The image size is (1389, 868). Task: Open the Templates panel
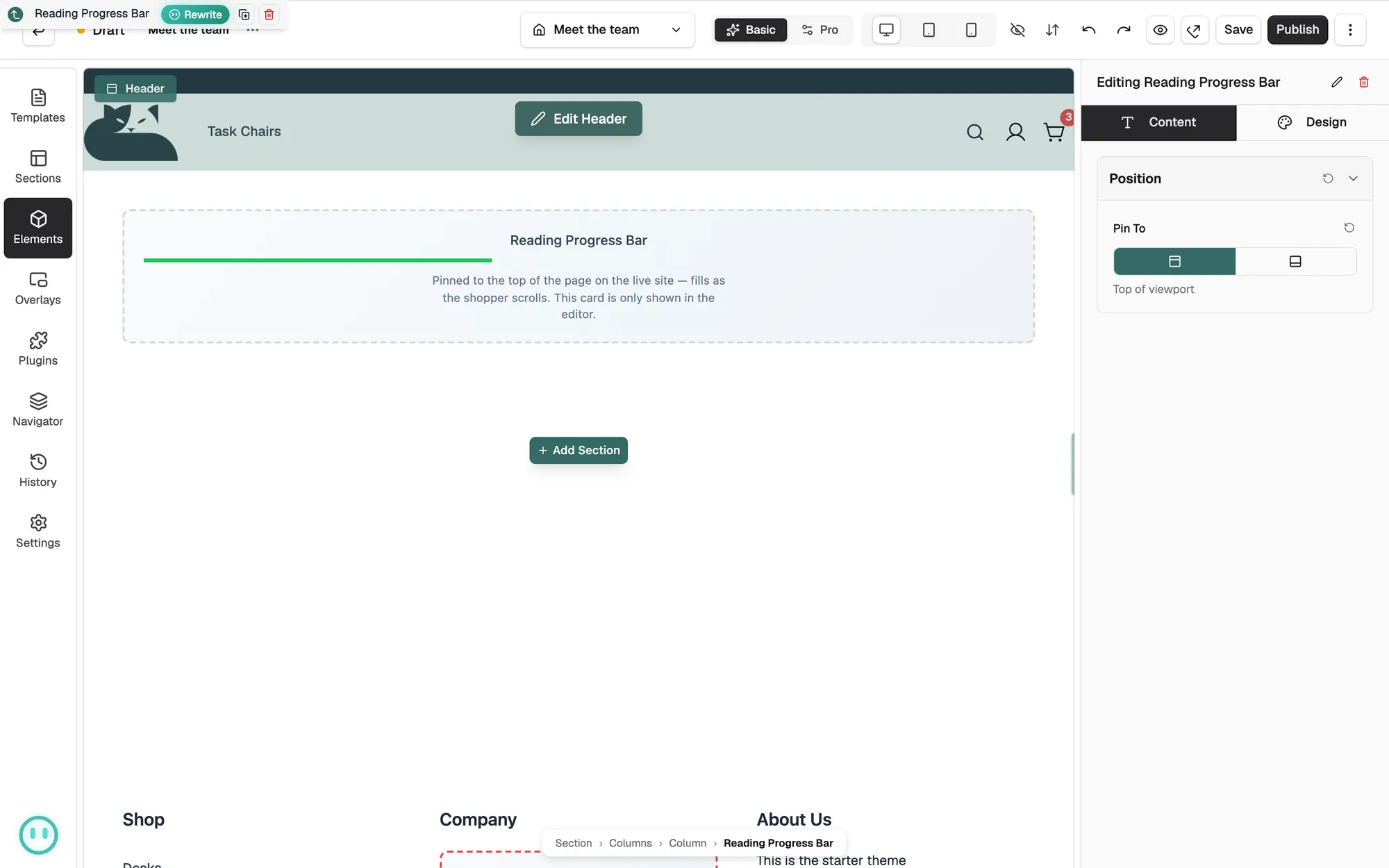coord(38,106)
